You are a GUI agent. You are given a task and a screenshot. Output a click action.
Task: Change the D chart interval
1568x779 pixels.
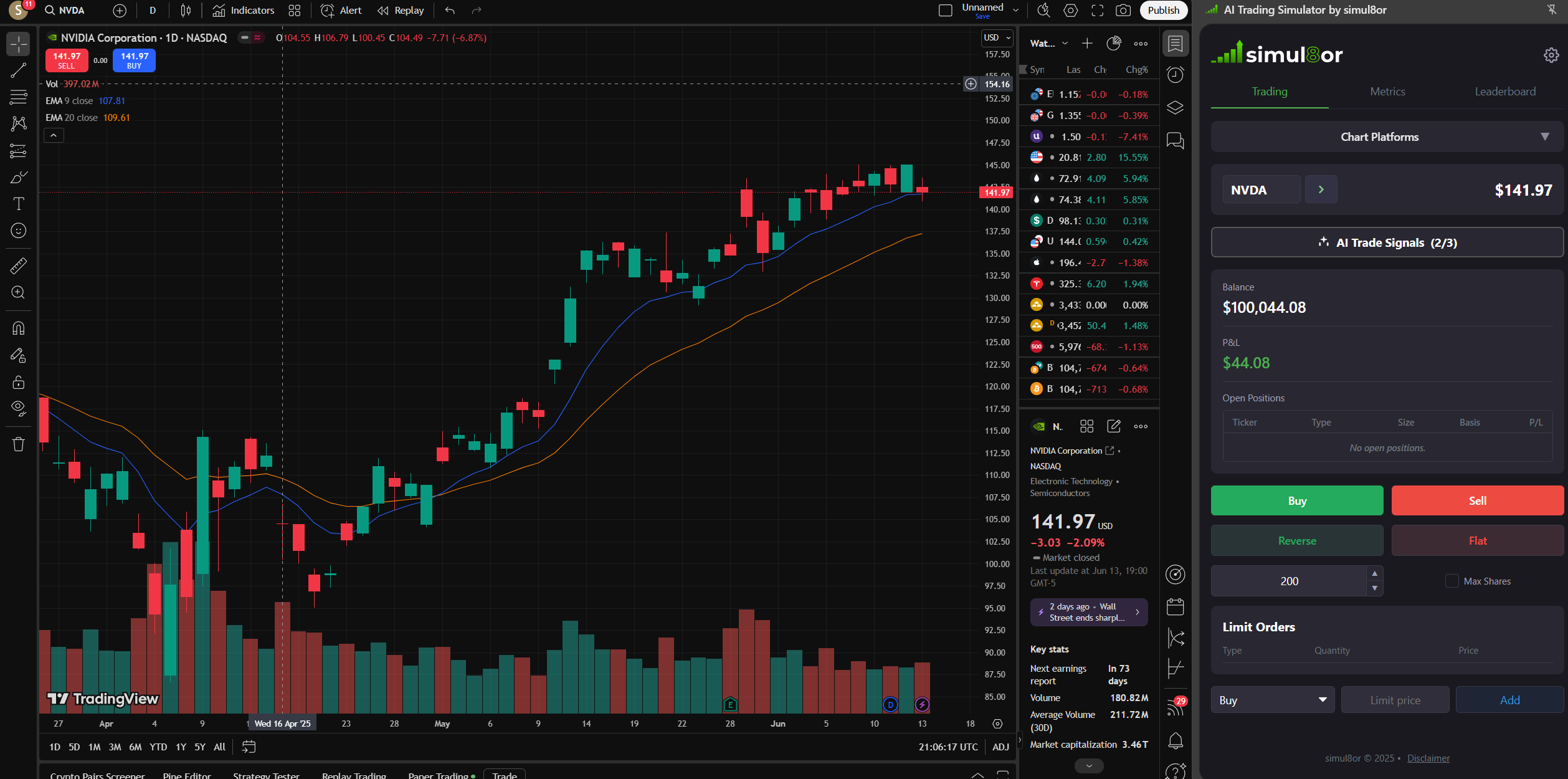click(153, 11)
